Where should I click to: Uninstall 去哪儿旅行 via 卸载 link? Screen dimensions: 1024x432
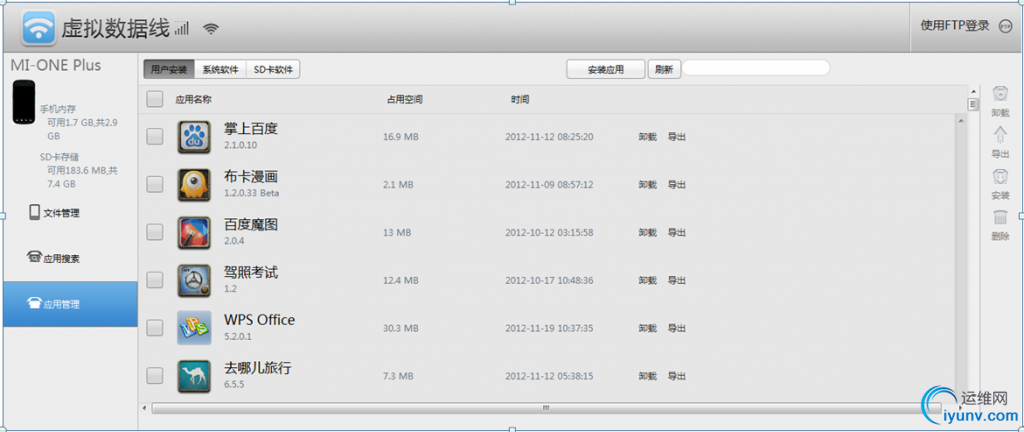coord(647,376)
